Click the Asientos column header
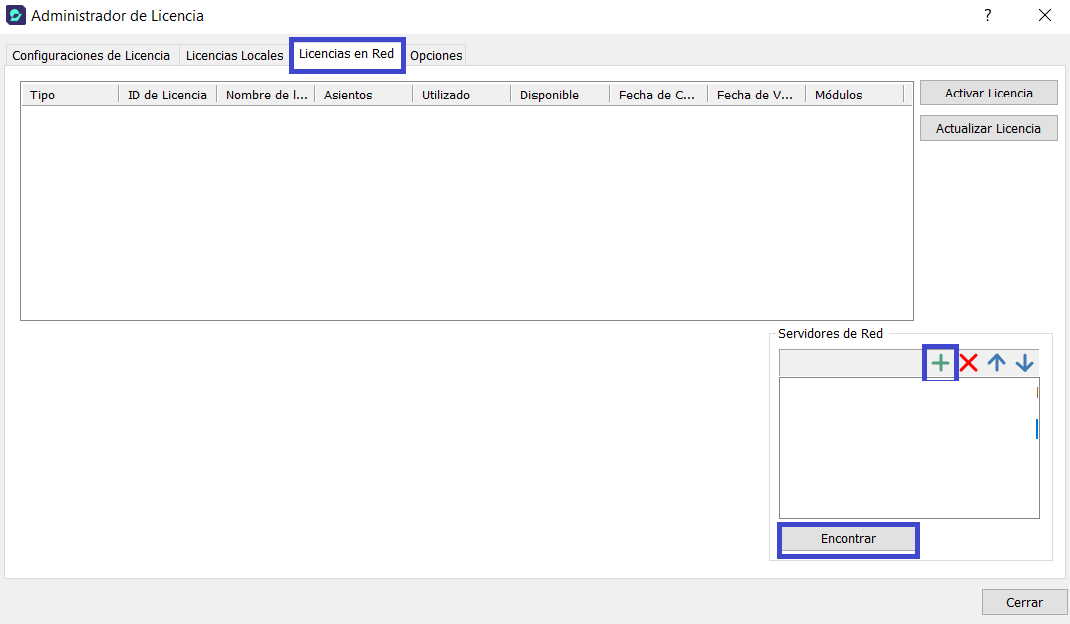Viewport: 1070px width, 624px height. pos(363,95)
